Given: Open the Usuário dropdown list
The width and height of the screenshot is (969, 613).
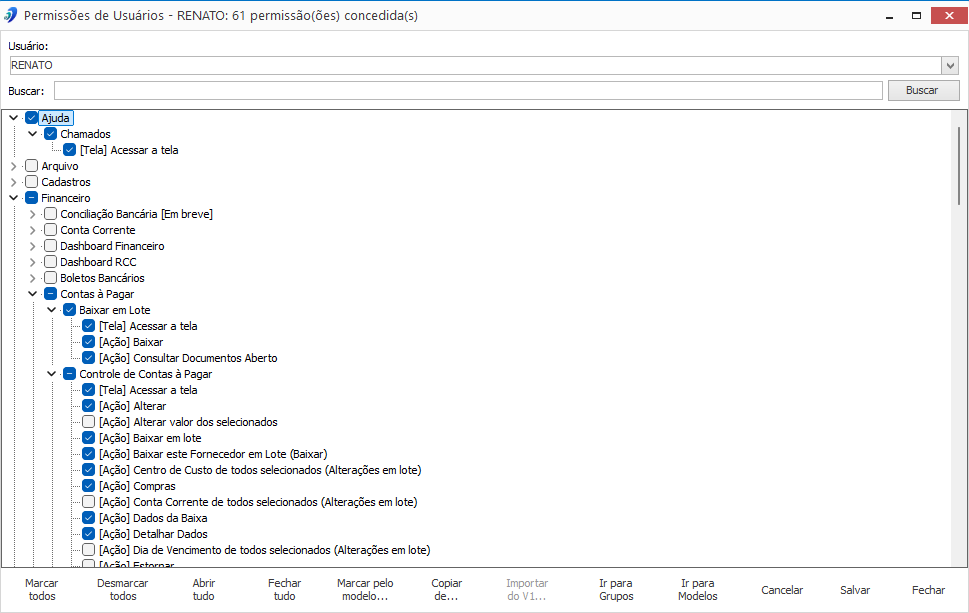Looking at the screenshot, I should [x=950, y=65].
